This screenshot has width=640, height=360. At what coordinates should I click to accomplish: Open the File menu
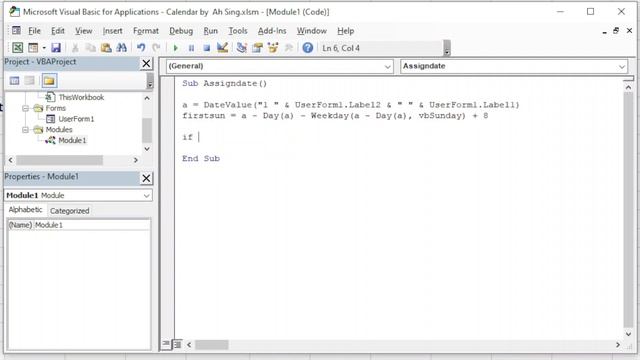(x=34, y=31)
